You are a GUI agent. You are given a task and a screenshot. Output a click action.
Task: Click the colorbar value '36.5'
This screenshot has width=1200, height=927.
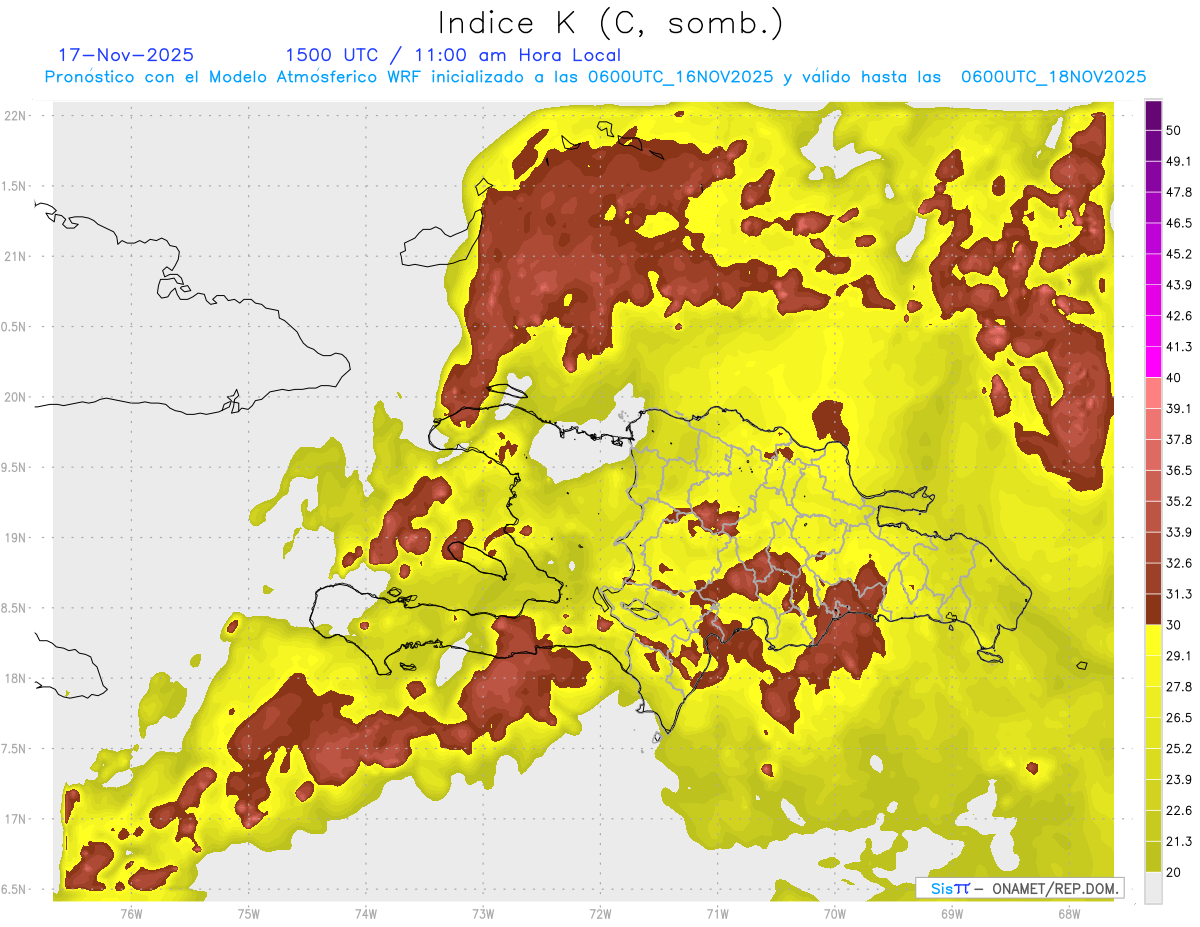click(x=1179, y=470)
